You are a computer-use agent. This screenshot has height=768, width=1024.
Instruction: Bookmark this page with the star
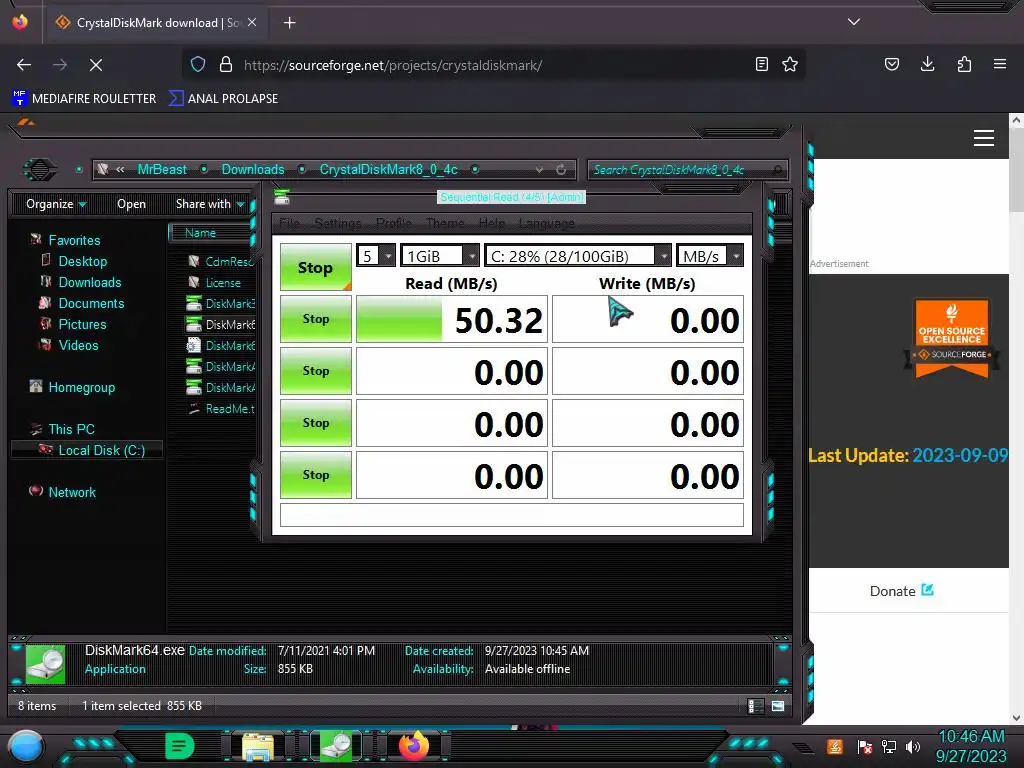pos(790,64)
